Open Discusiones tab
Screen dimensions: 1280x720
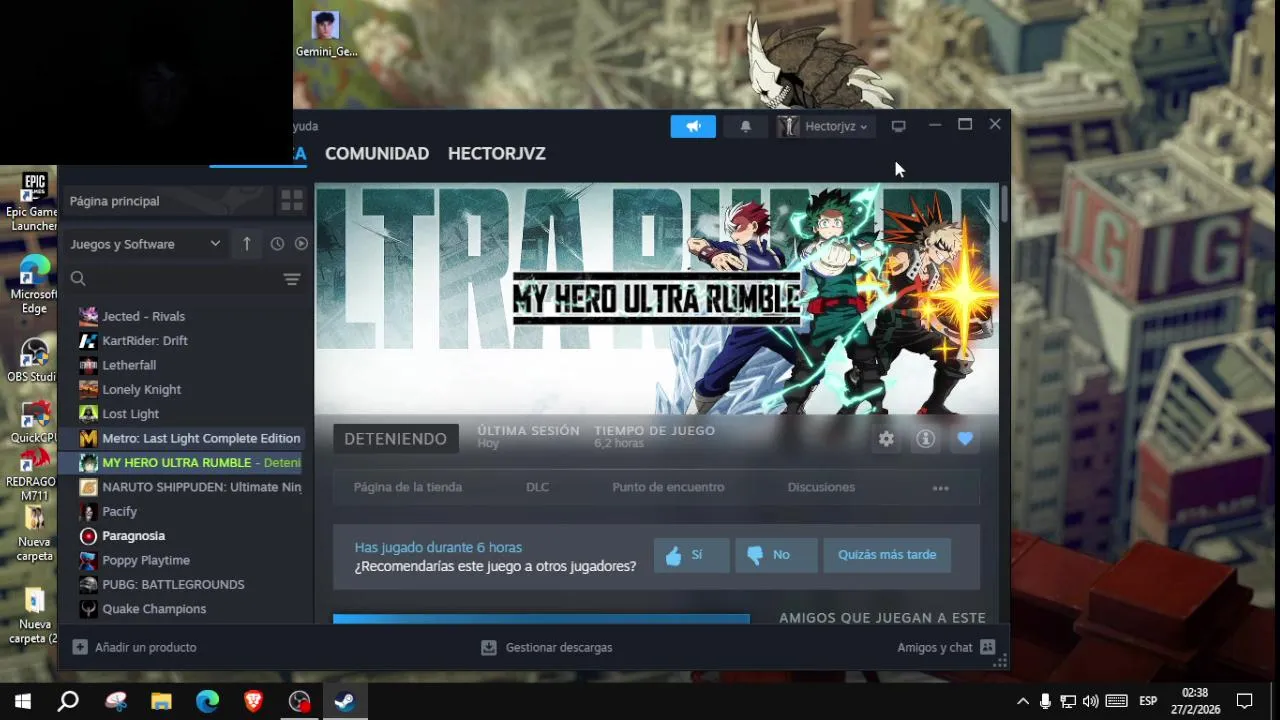pos(821,487)
